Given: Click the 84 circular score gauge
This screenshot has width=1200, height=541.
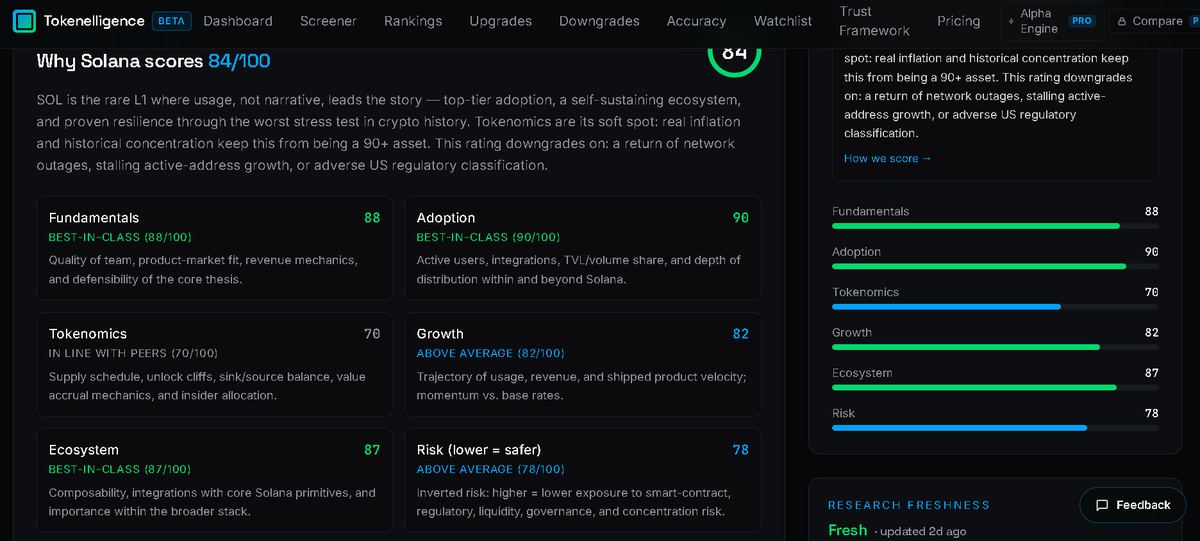Looking at the screenshot, I should click(734, 52).
